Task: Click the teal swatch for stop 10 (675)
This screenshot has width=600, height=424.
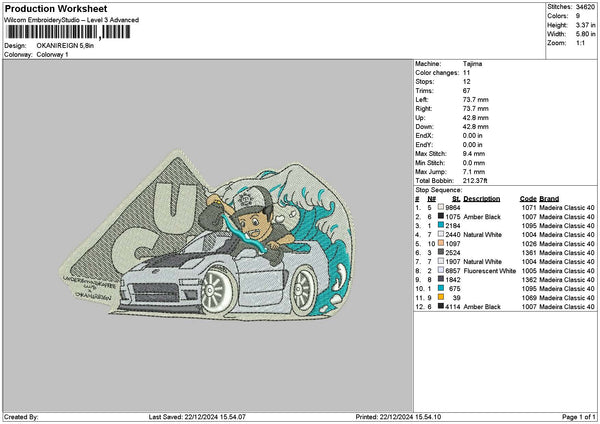Action: coord(441,288)
